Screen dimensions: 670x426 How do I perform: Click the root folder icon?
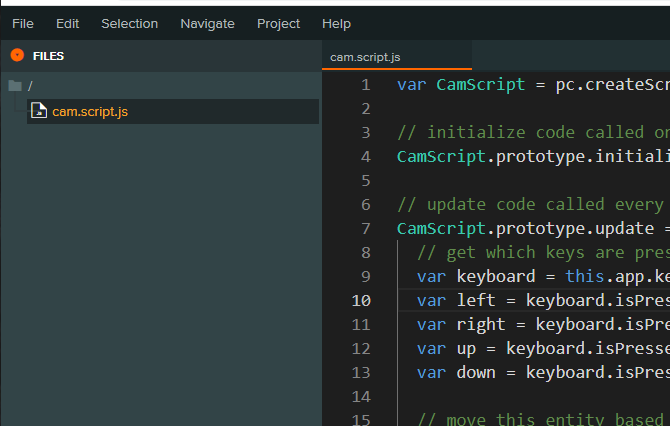15,86
